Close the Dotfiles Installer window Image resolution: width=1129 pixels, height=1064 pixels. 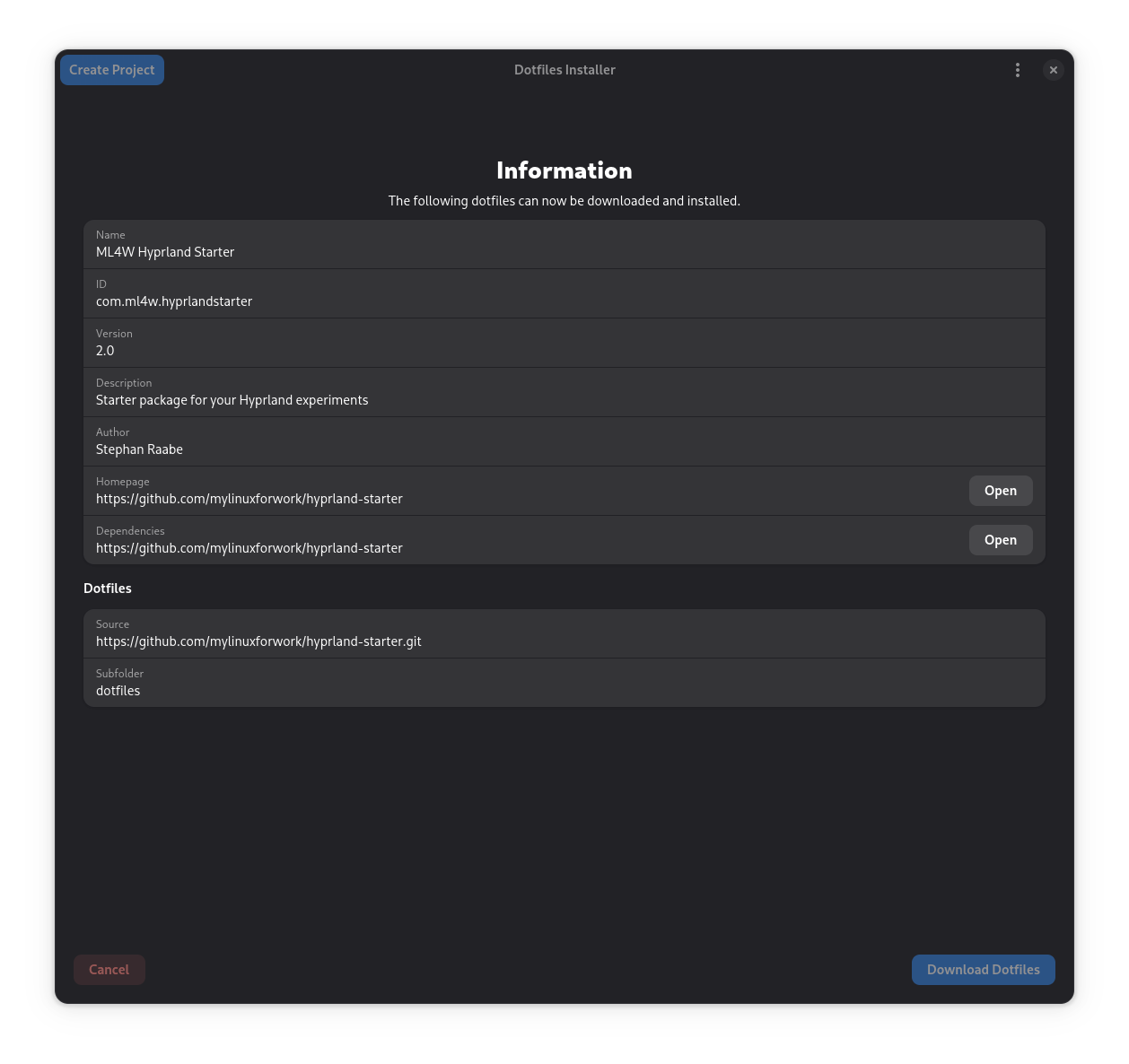point(1054,70)
